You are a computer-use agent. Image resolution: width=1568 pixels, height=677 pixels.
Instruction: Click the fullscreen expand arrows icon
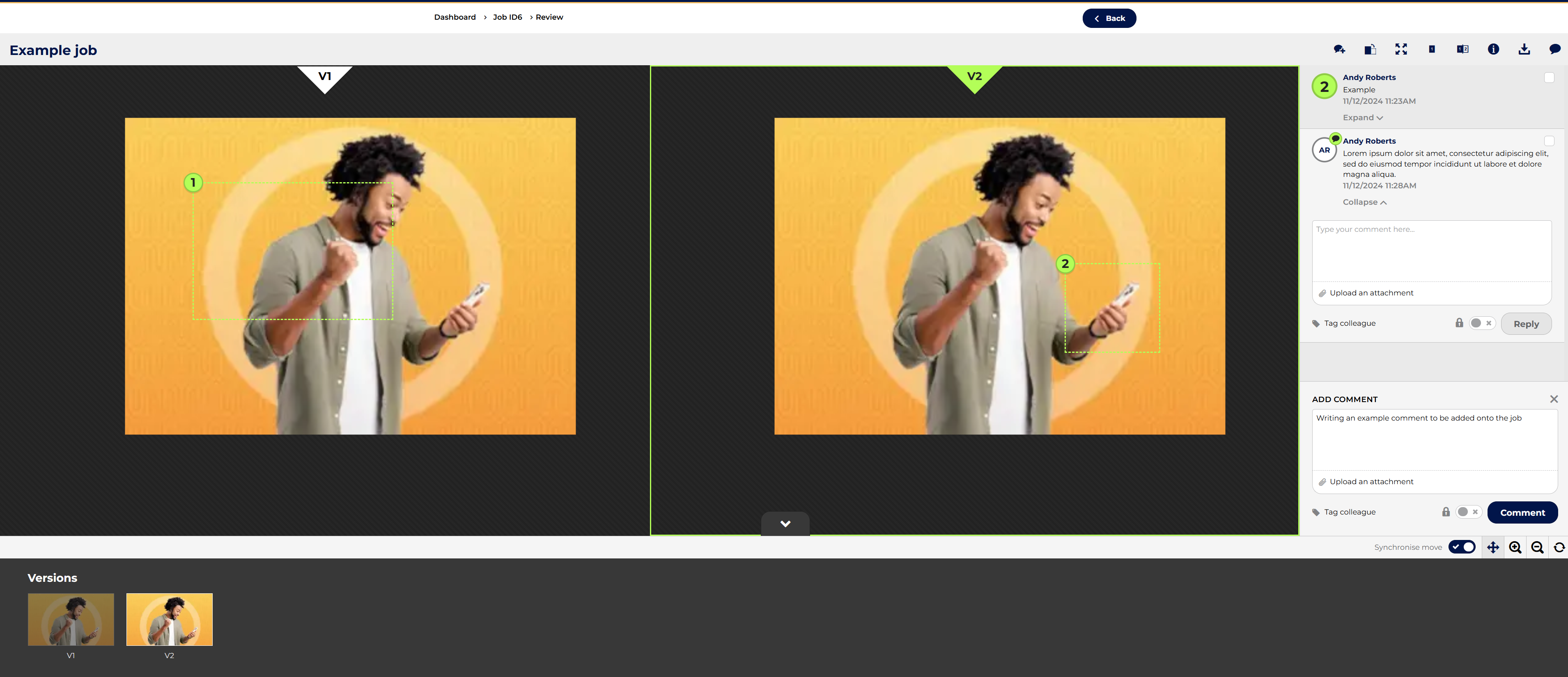(1400, 49)
